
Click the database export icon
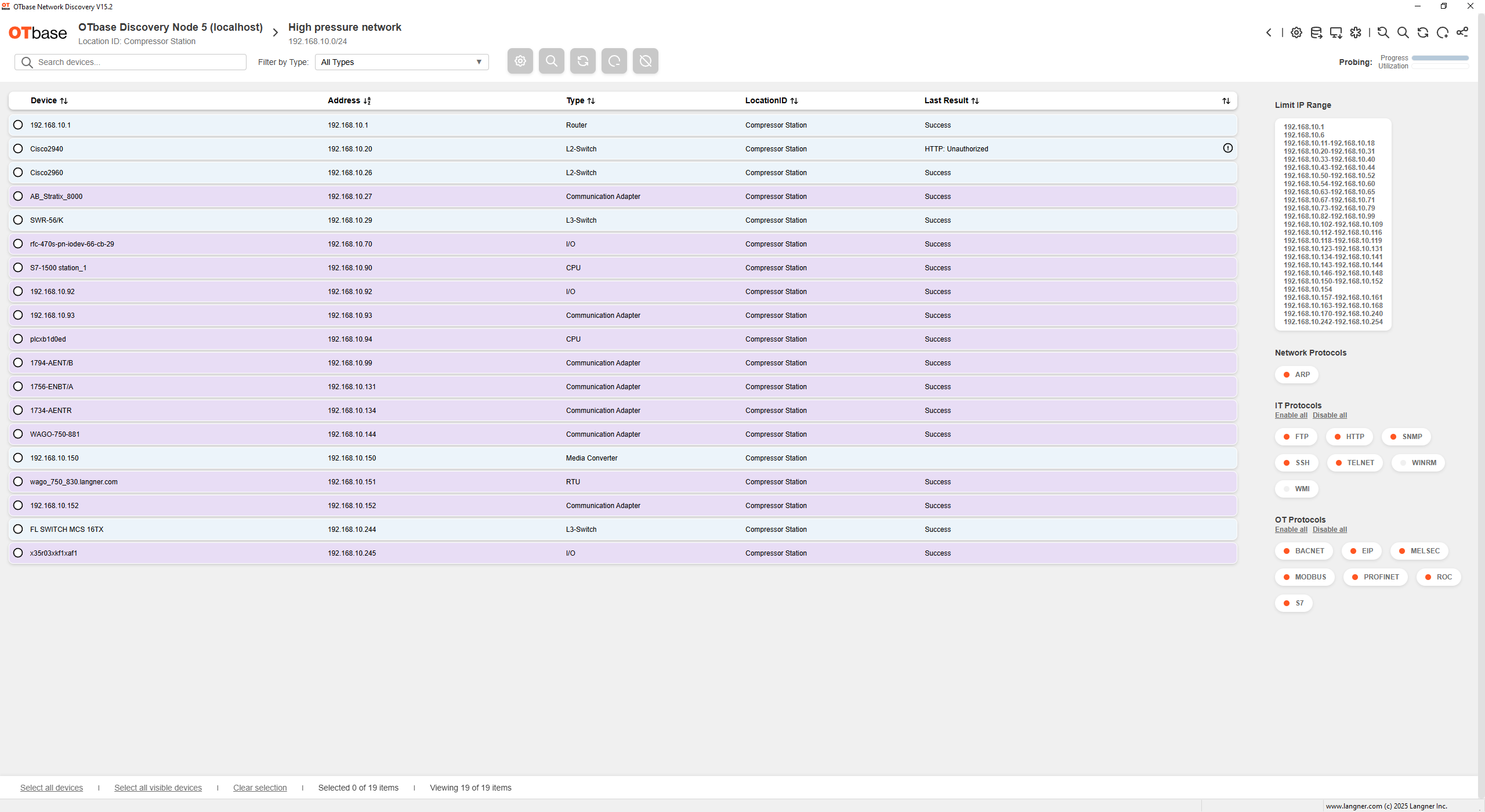click(x=1316, y=32)
